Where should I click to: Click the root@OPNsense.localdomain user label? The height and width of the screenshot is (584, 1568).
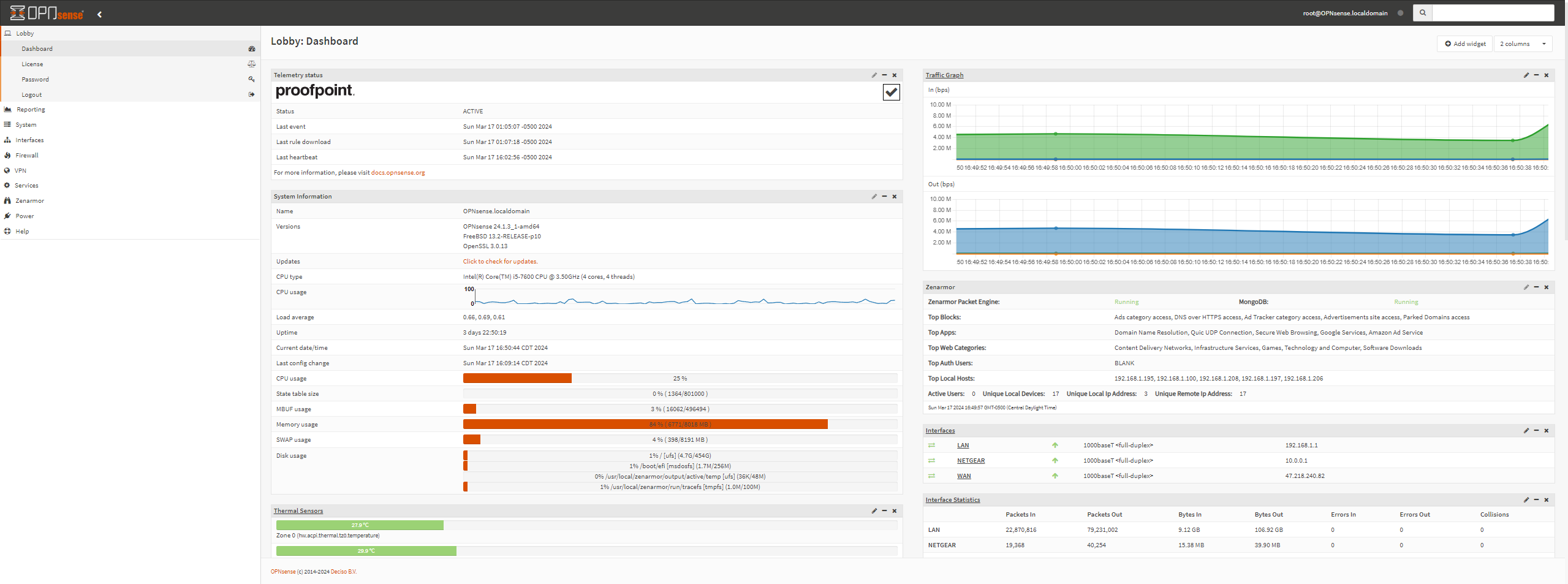pos(1345,13)
